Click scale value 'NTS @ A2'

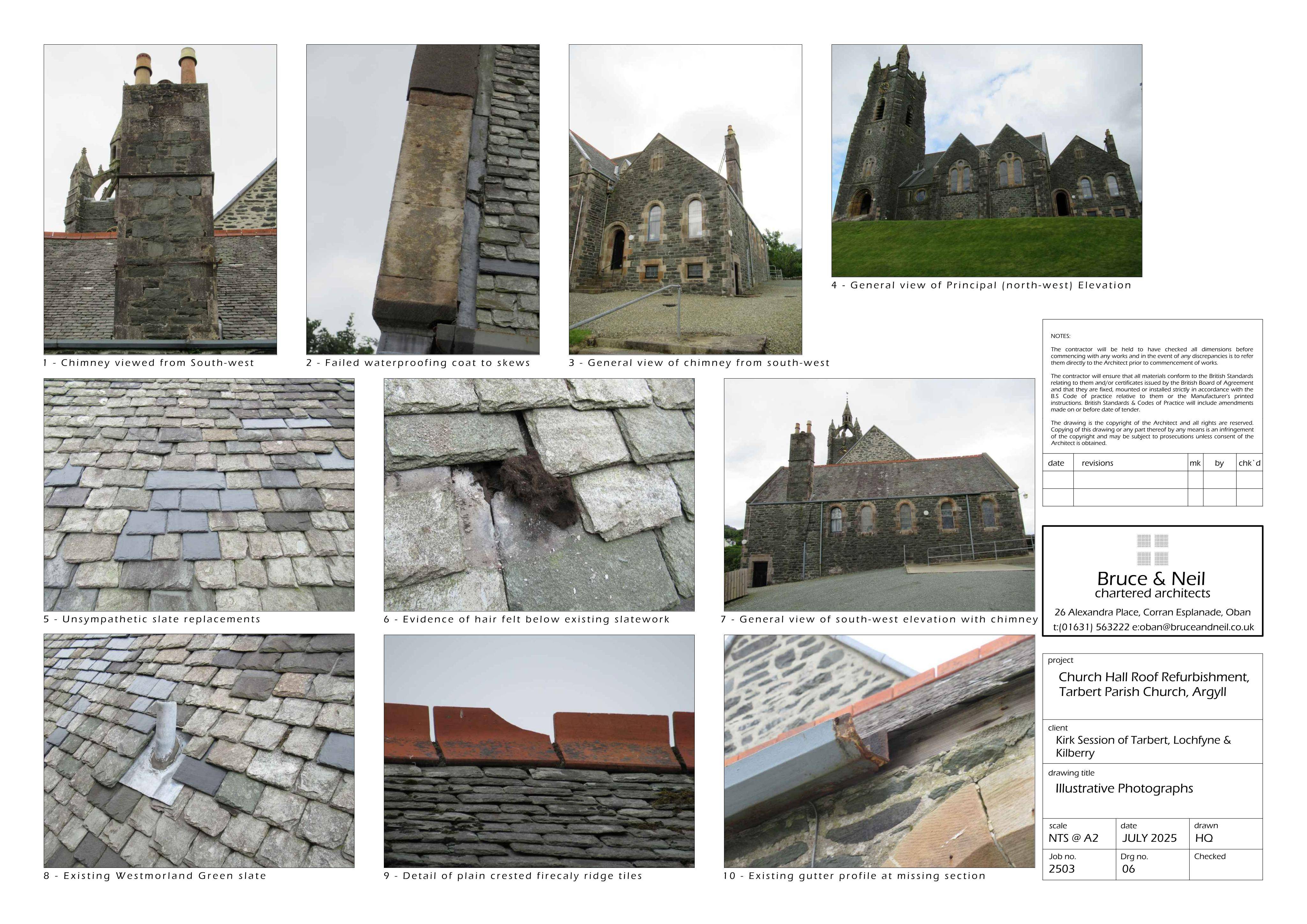pos(1074,839)
